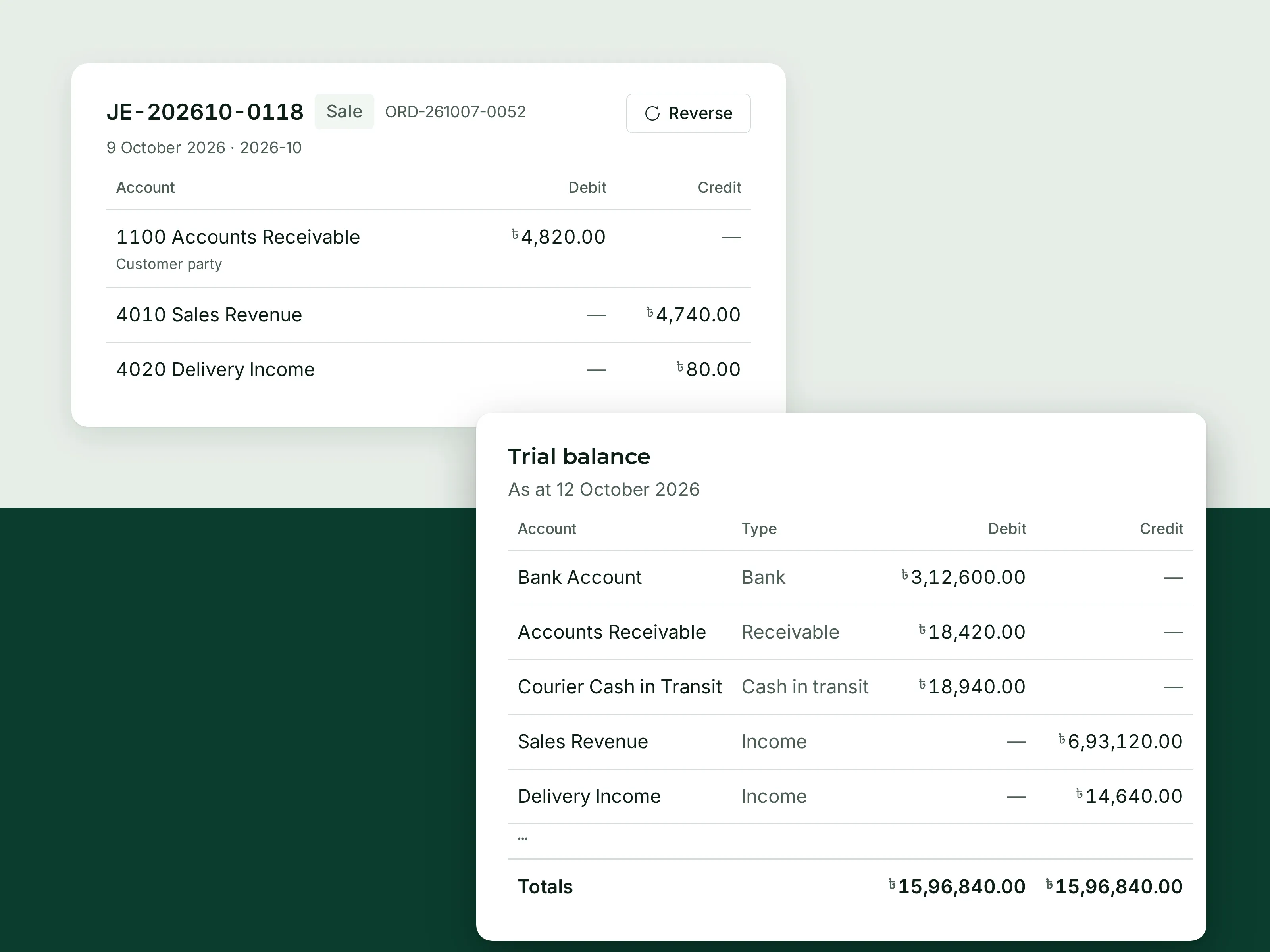Click debit value ৳18,420.00
Image resolution: width=1270 pixels, height=952 pixels.
tap(972, 632)
